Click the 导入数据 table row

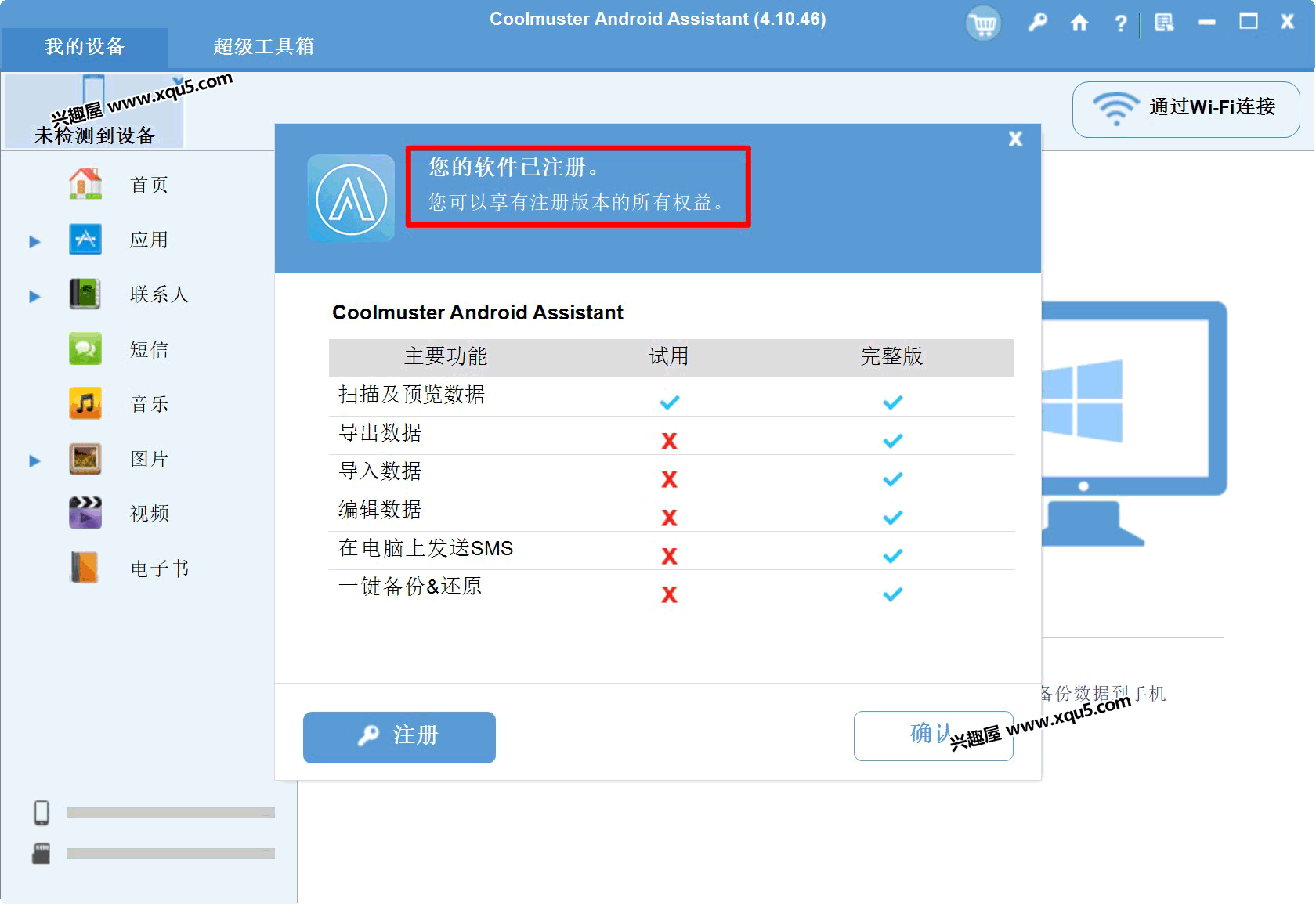pyautogui.click(x=671, y=474)
